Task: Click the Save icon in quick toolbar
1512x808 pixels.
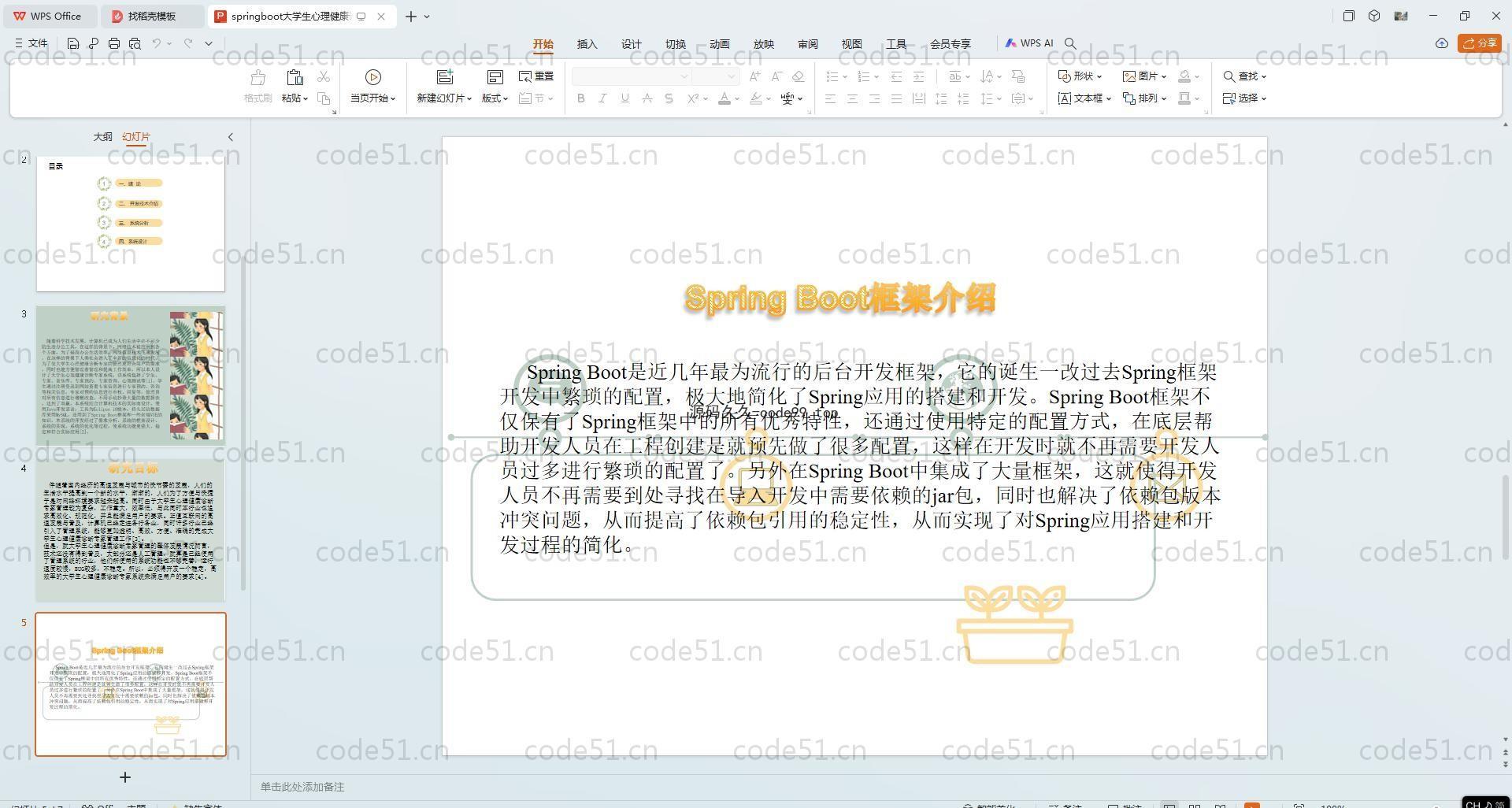Action: point(73,44)
